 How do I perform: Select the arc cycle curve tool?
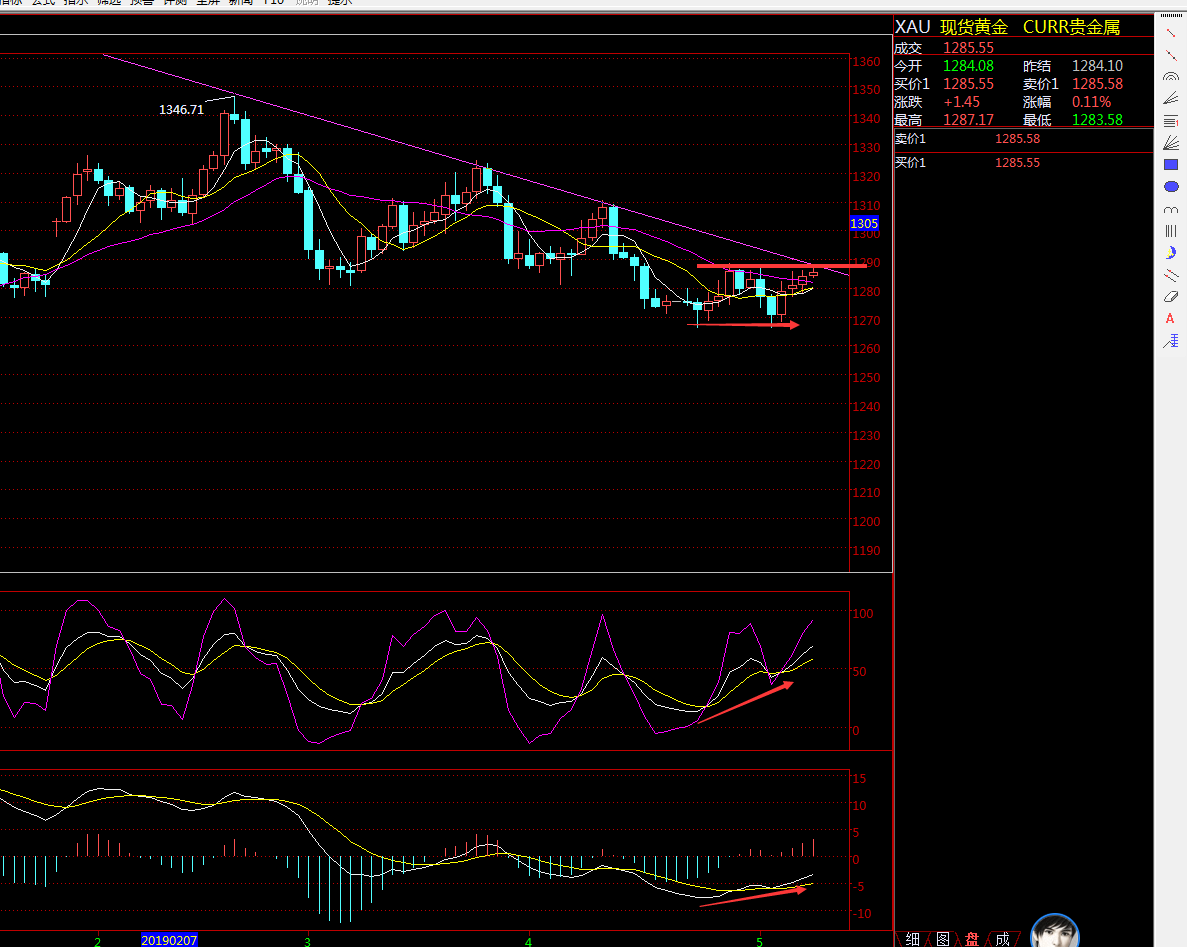click(1170, 209)
